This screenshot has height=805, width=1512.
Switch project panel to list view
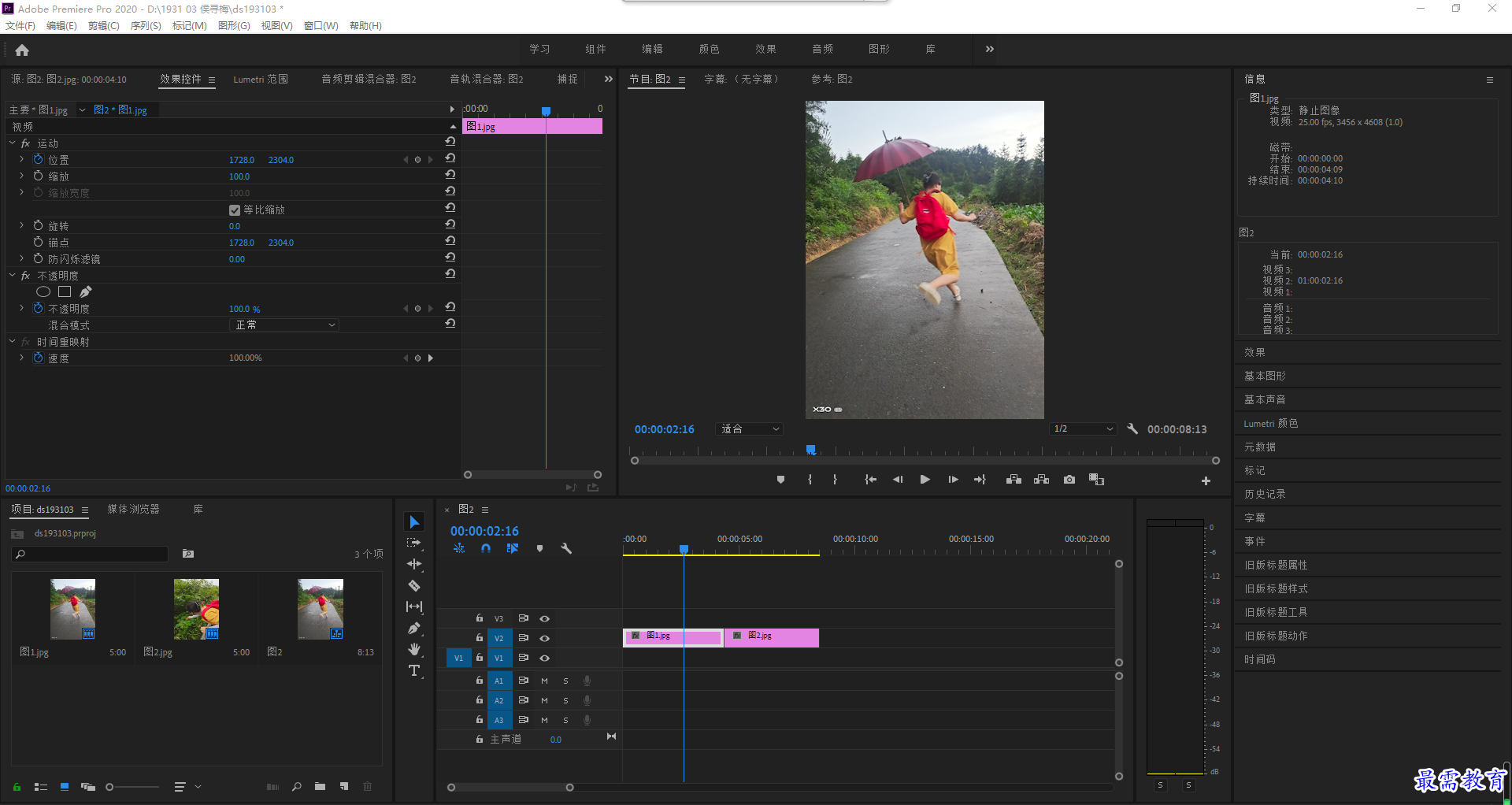[x=41, y=787]
